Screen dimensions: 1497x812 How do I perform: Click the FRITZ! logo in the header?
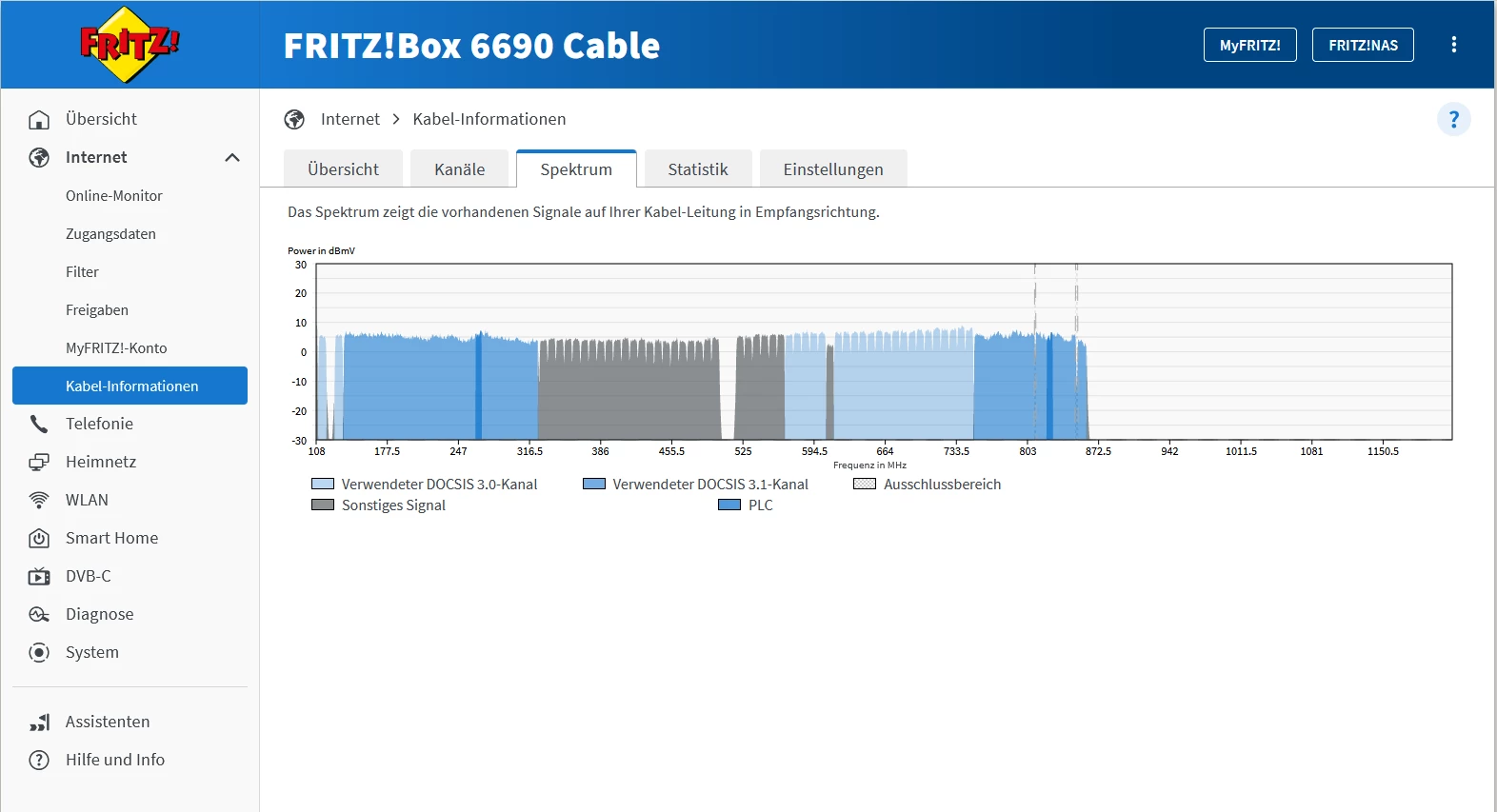[x=130, y=45]
